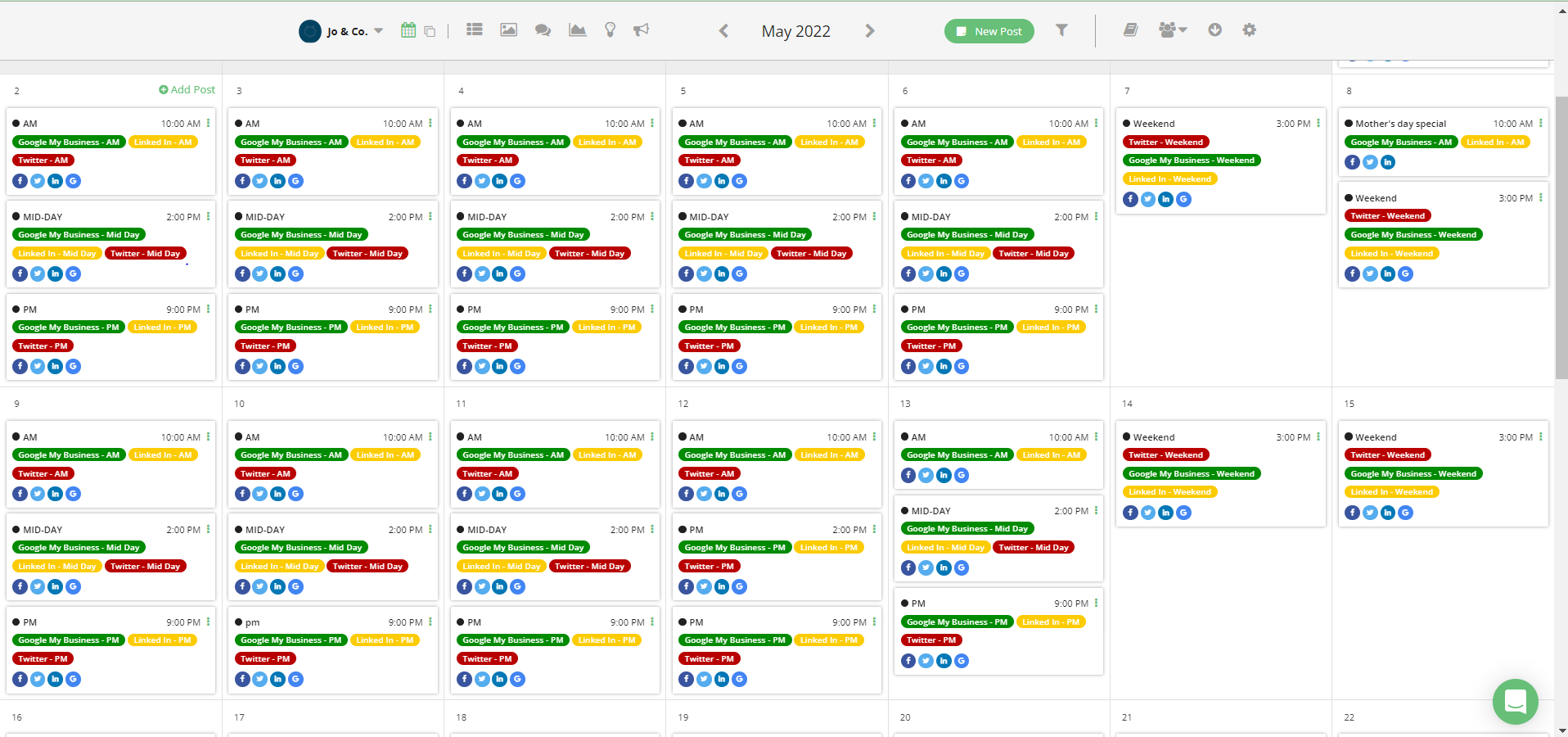
Task: Click Twitter icon on May 14 Weekend post
Action: (1148, 513)
